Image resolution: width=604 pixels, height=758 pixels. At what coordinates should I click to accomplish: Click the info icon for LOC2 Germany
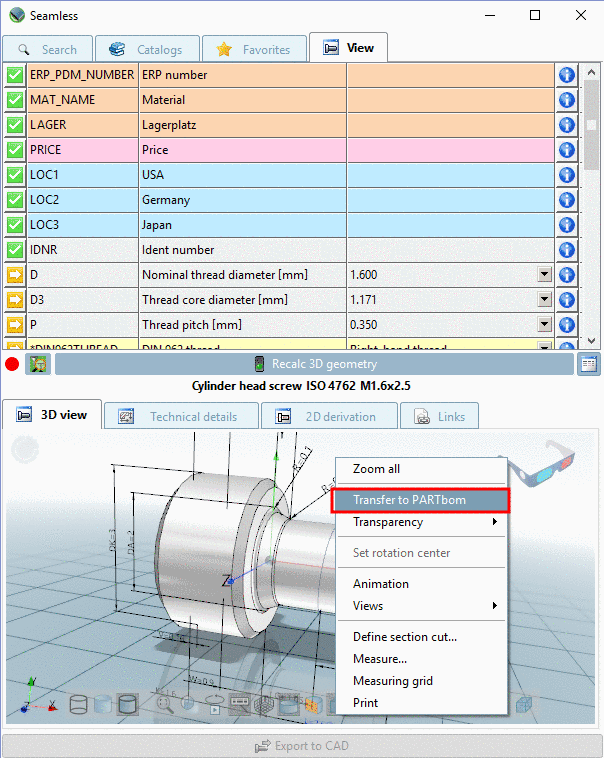pyautogui.click(x=566, y=200)
